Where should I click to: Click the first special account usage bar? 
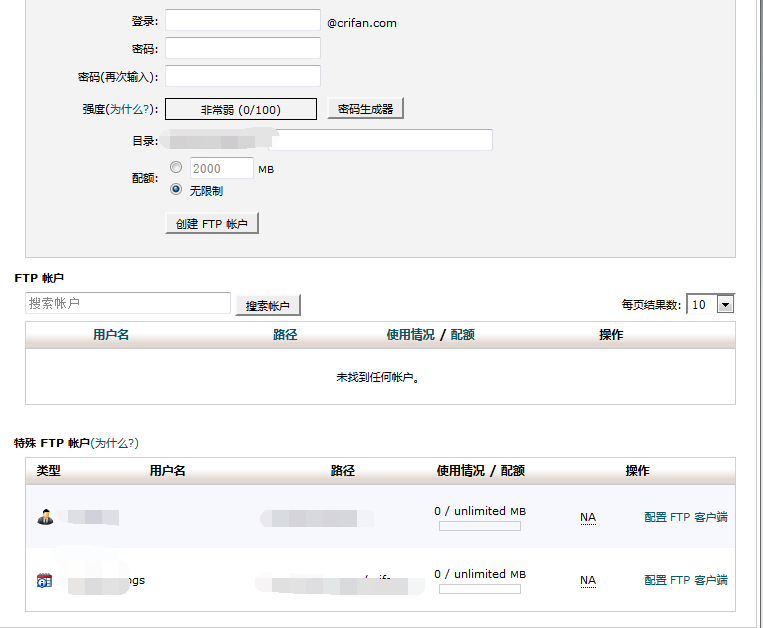point(480,526)
